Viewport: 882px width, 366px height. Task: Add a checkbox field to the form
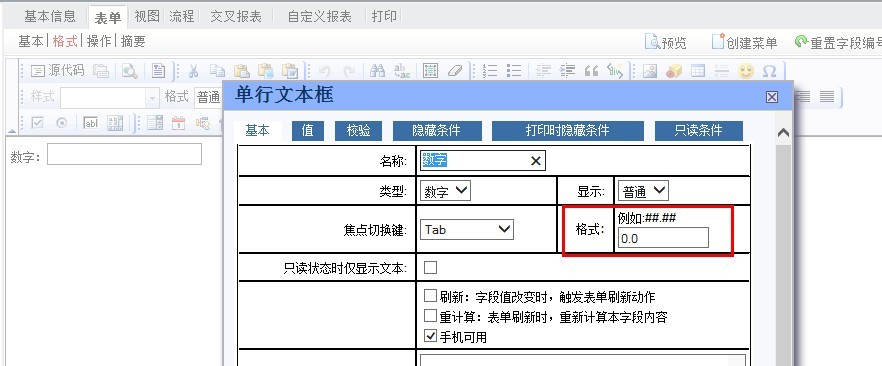click(x=37, y=123)
